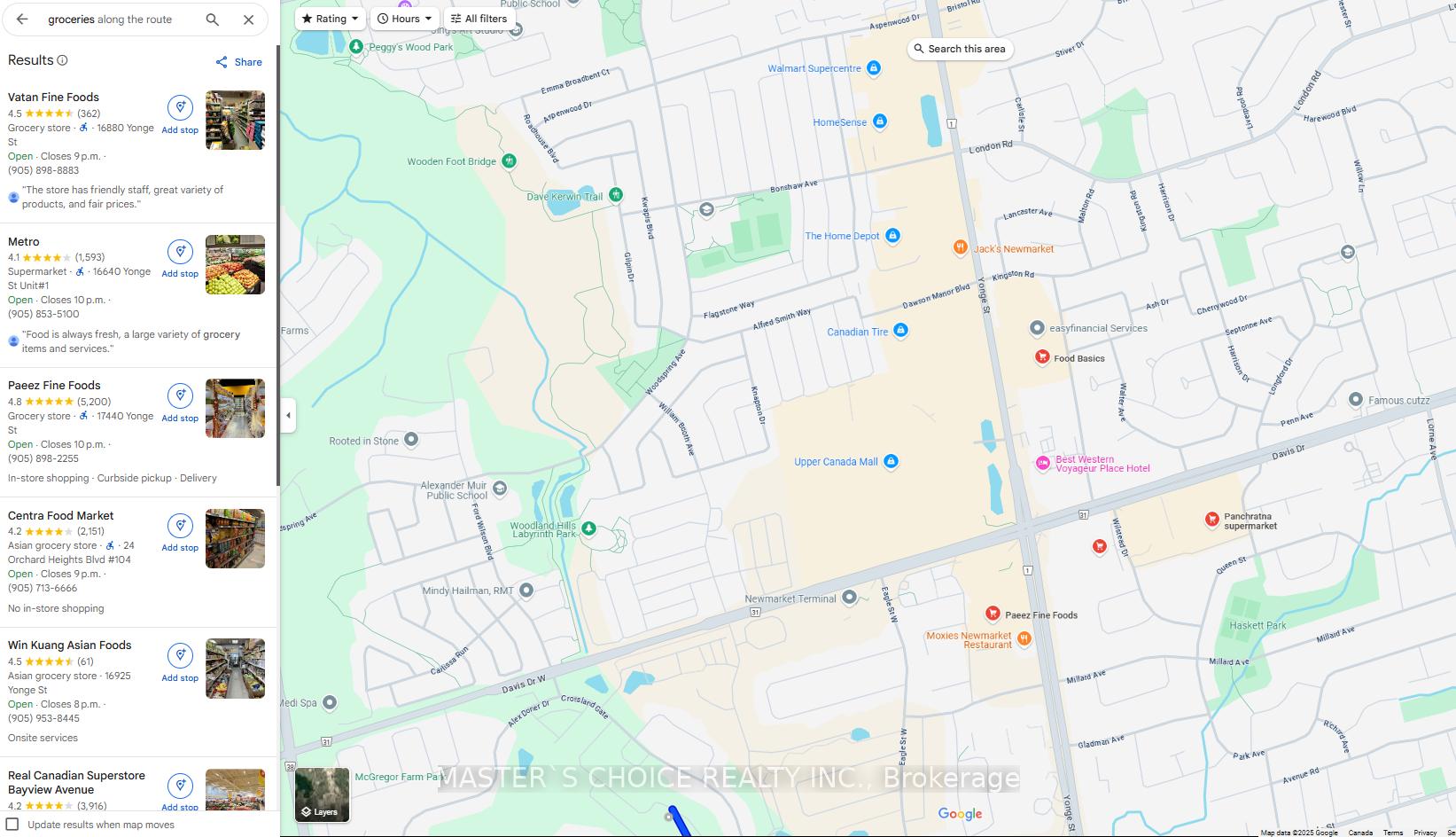Select the Walmart Supercentre map pin
Screen dimensions: 1456x837
coord(873,68)
